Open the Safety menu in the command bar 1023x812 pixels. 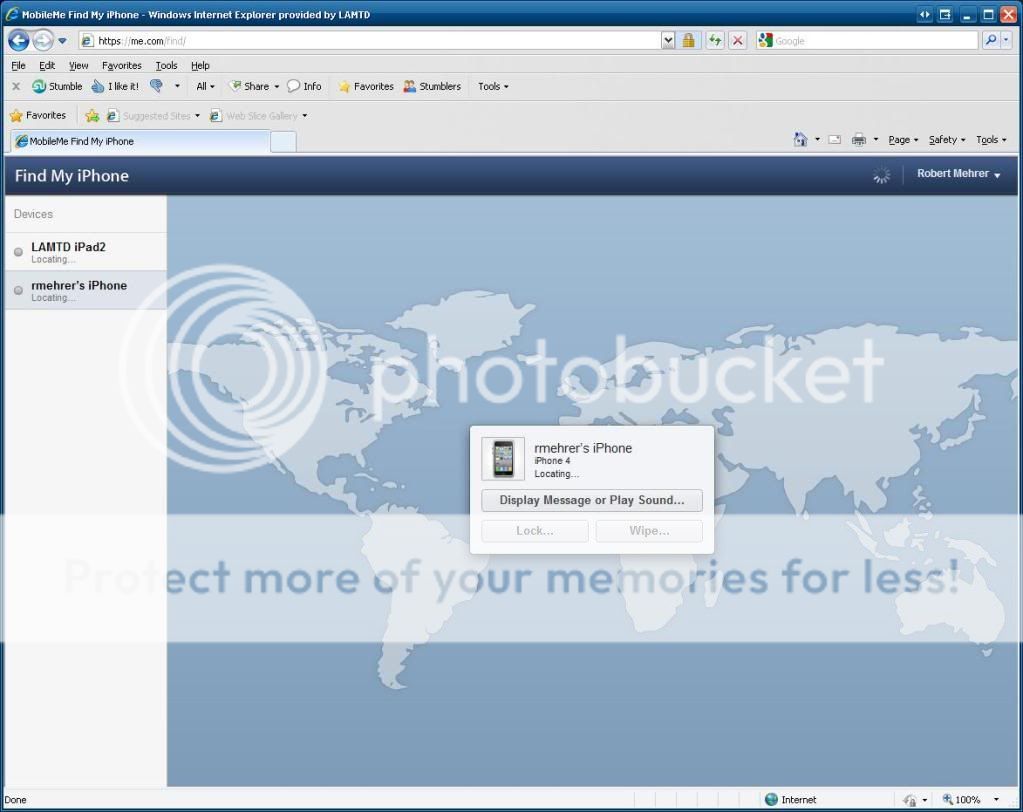click(947, 140)
